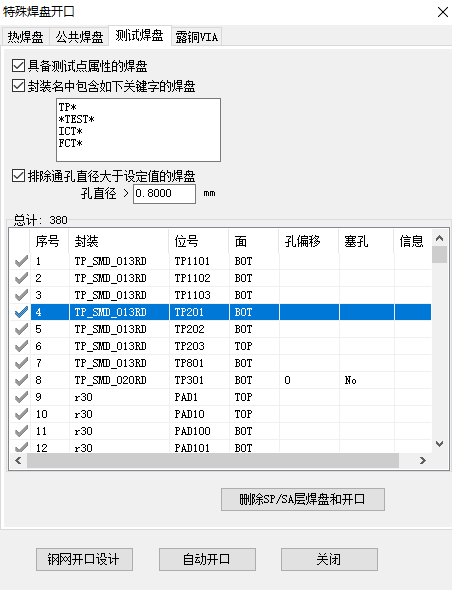Switch to the 露铜VIA tab
The width and height of the screenshot is (452, 590).
pyautogui.click(x=196, y=37)
